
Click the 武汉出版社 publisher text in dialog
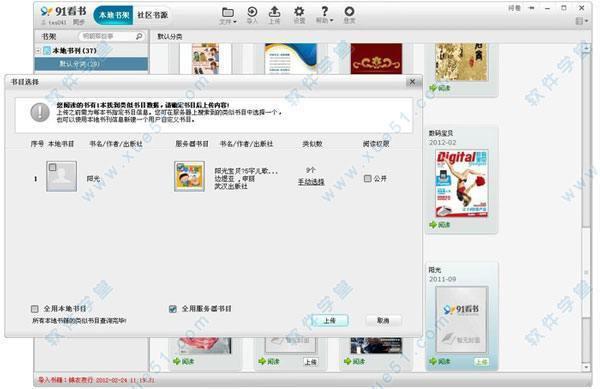[x=231, y=187]
